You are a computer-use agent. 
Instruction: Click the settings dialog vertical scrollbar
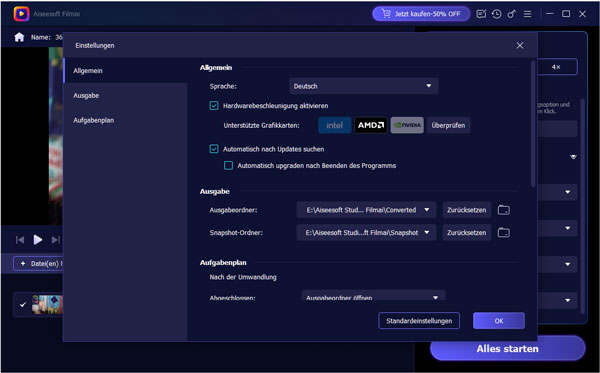(x=533, y=124)
